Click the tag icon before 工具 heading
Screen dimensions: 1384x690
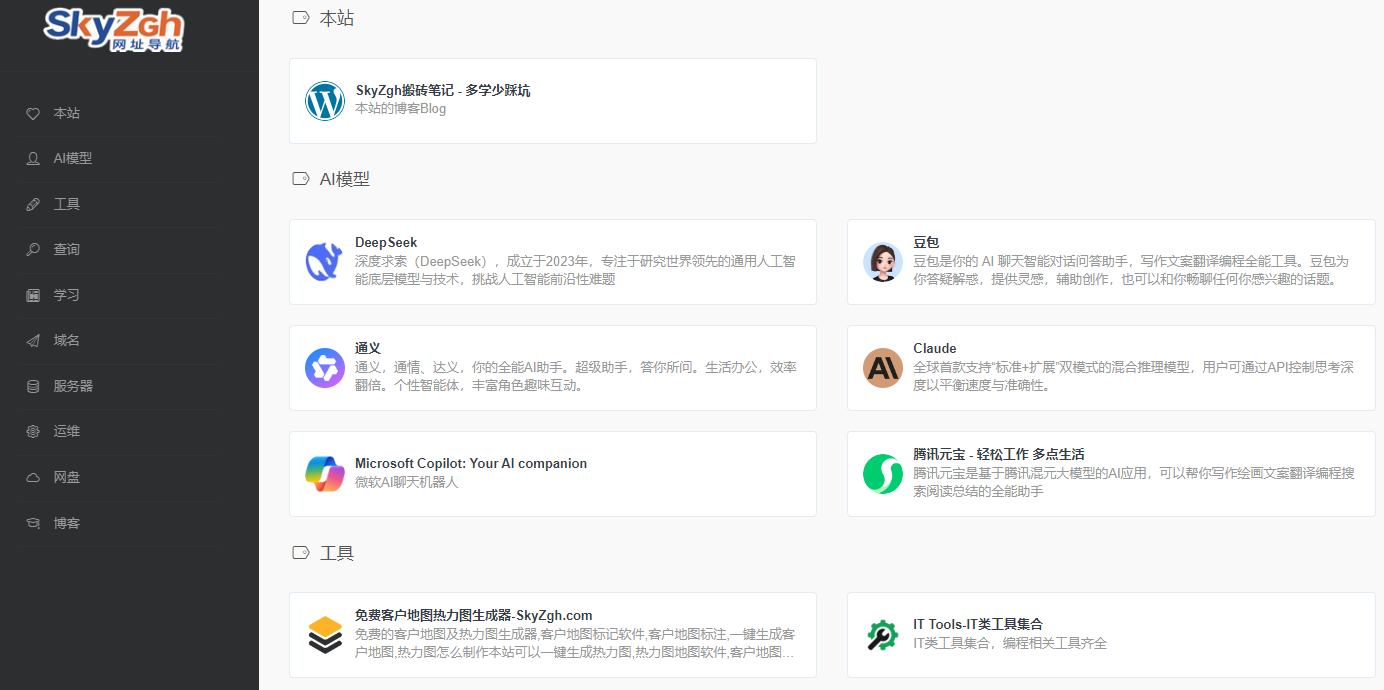(300, 553)
